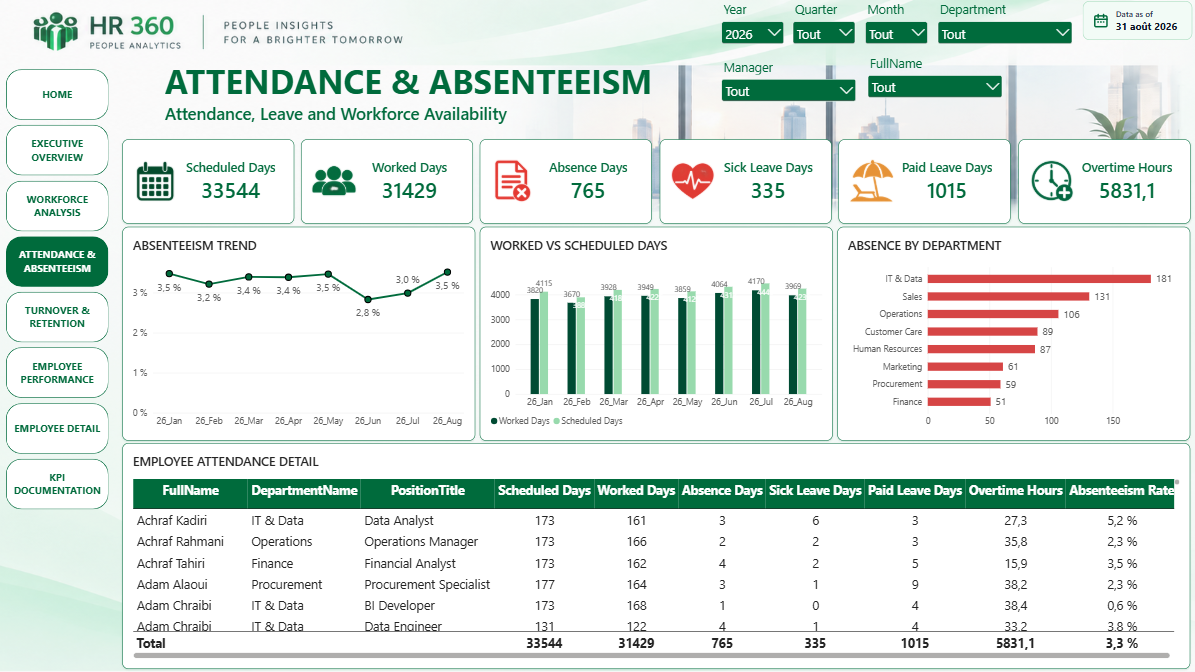Open the Year 2026 dropdown
1195x672 pixels.
tap(752, 34)
